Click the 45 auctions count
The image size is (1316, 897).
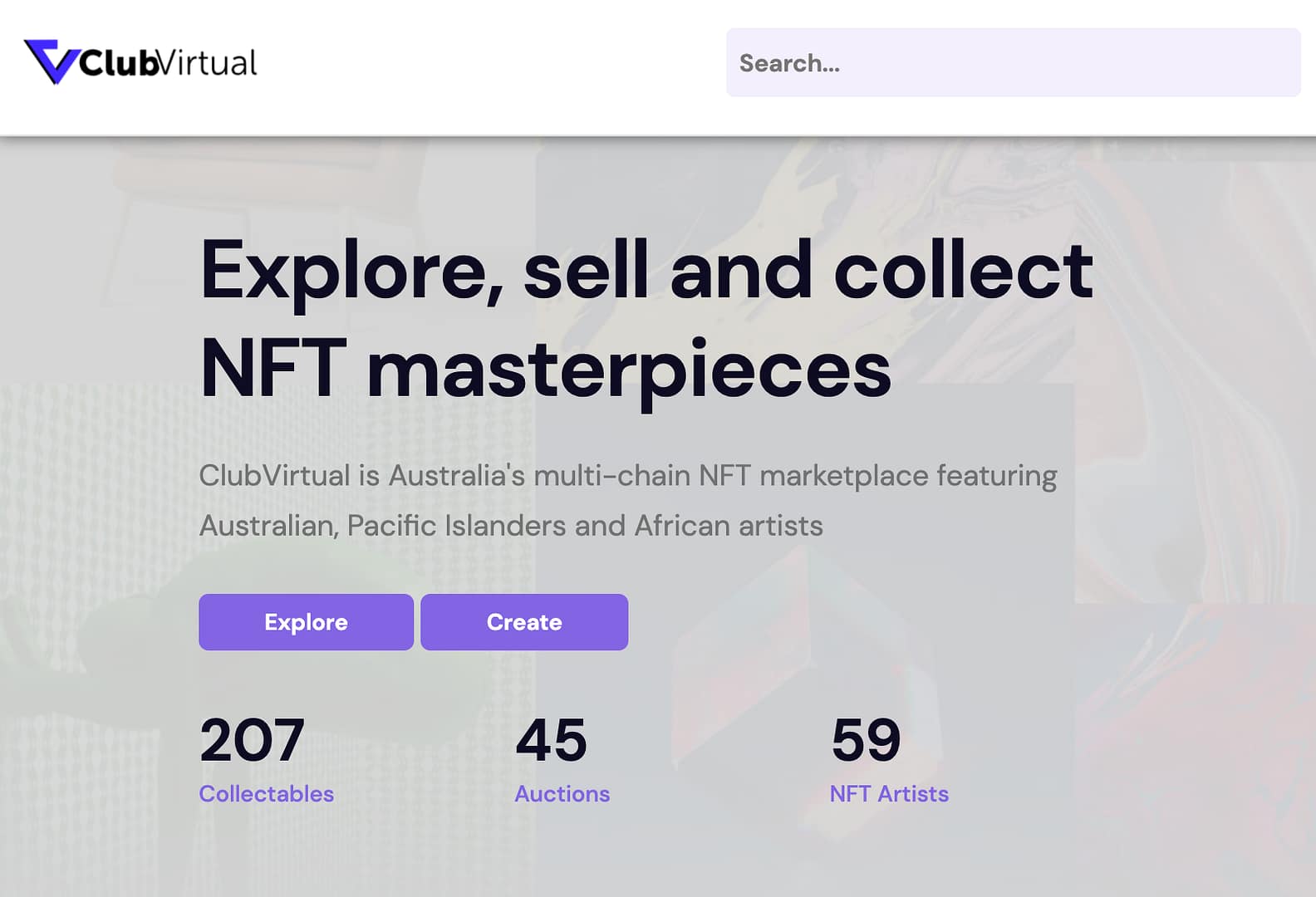(x=551, y=740)
